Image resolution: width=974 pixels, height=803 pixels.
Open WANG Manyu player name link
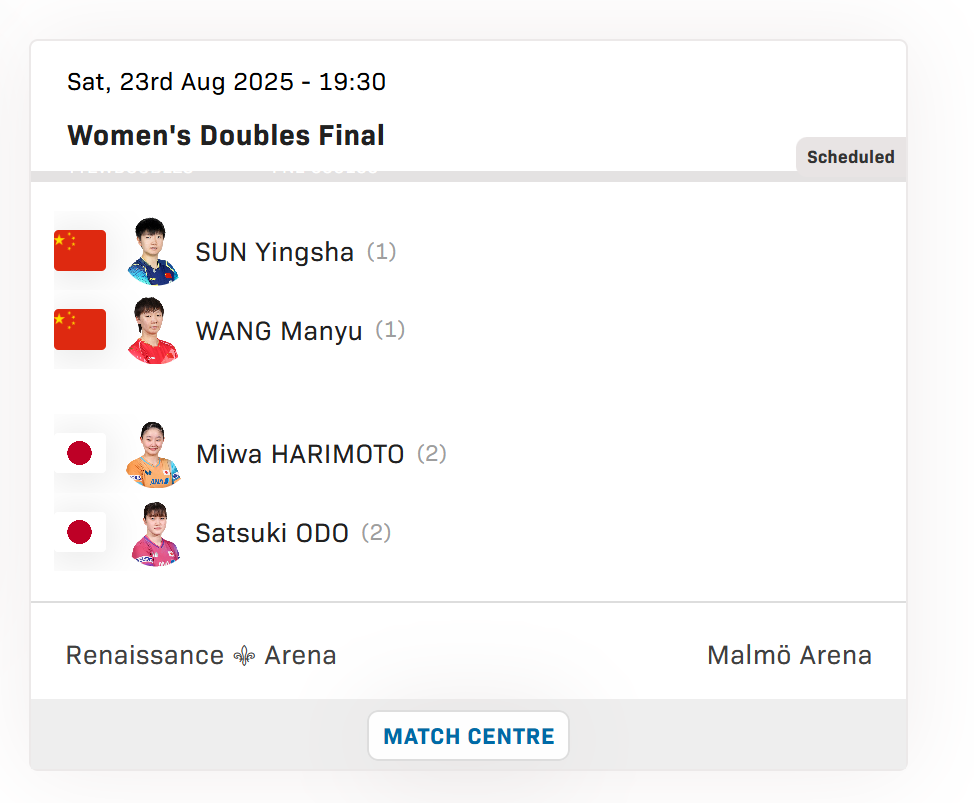tap(278, 331)
